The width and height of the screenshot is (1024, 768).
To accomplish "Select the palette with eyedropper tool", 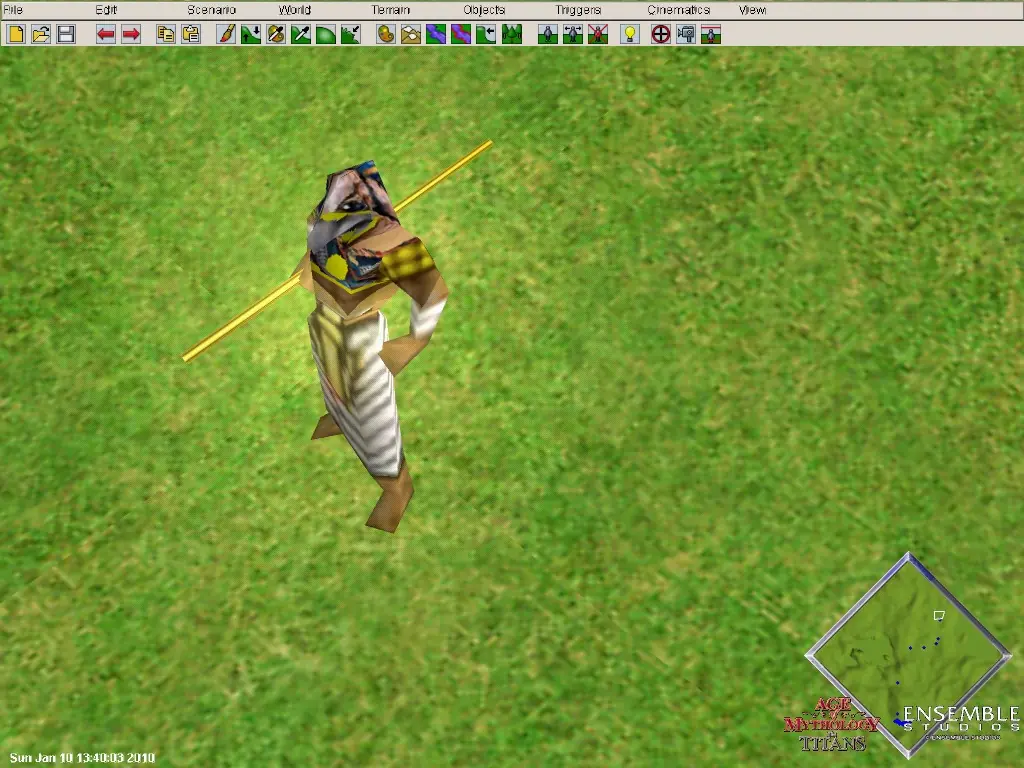I will click(x=276, y=34).
